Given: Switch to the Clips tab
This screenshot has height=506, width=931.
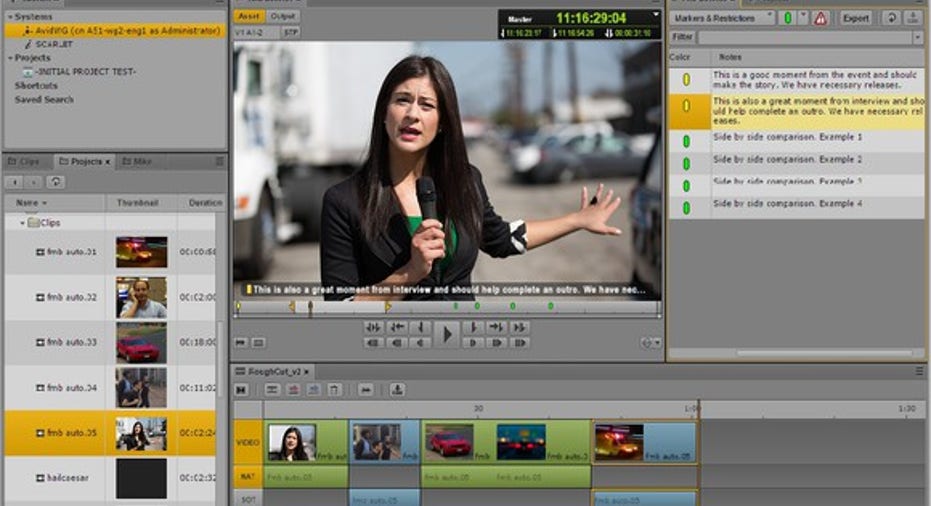Looking at the screenshot, I should pos(26,161).
